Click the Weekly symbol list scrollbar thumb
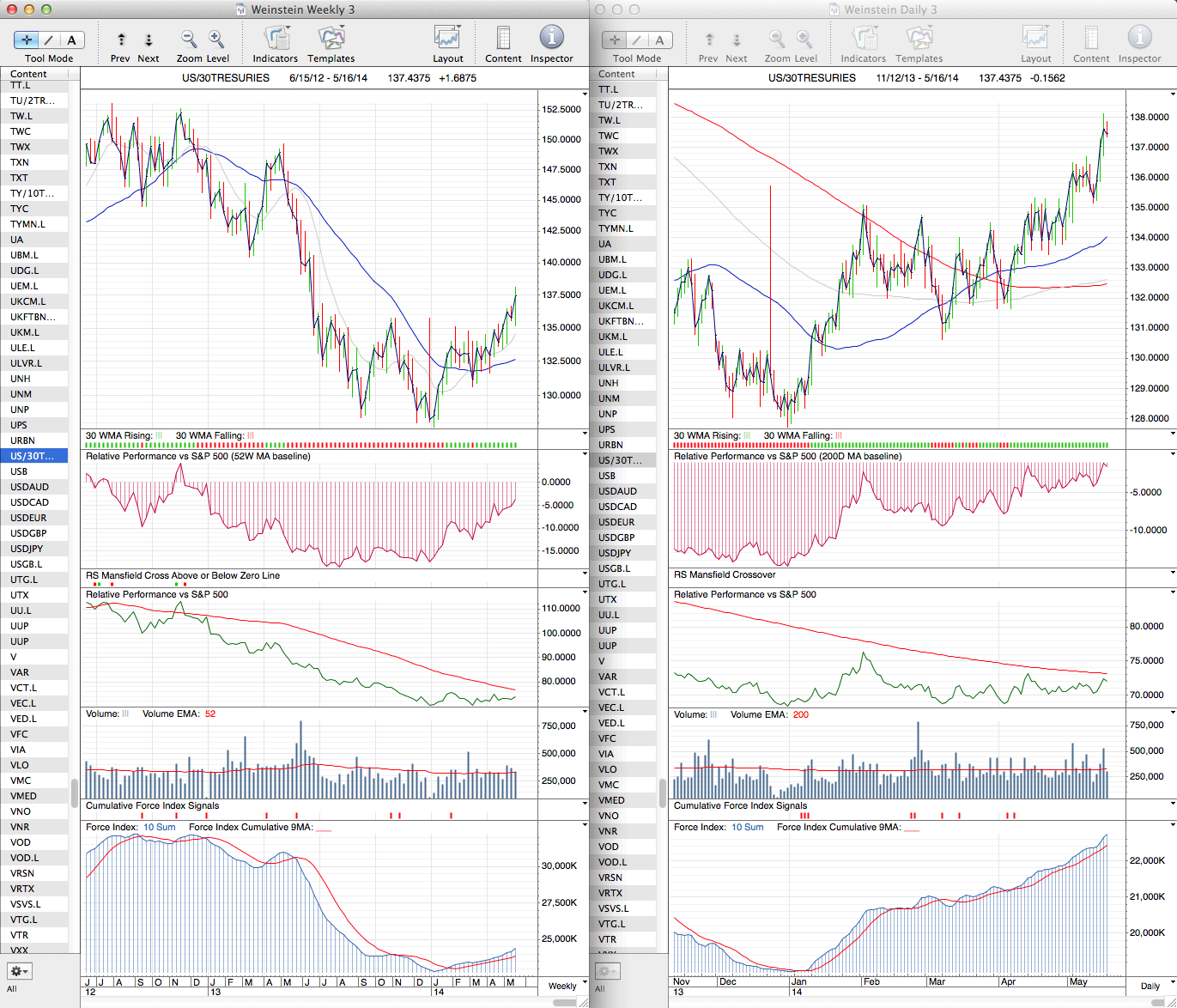The width and height of the screenshot is (1177, 1008). pos(75,793)
